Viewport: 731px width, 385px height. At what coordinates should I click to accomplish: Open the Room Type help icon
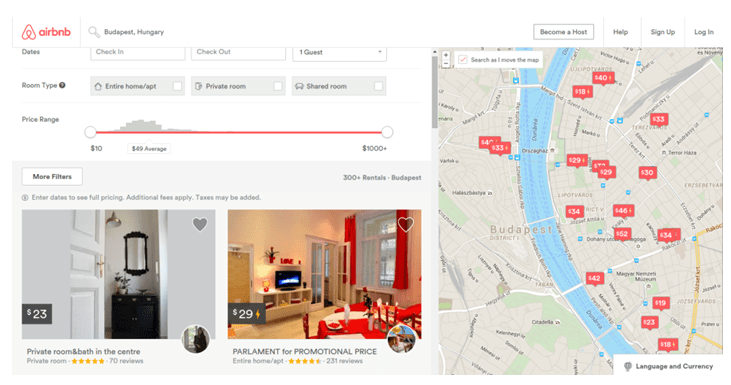click(62, 85)
